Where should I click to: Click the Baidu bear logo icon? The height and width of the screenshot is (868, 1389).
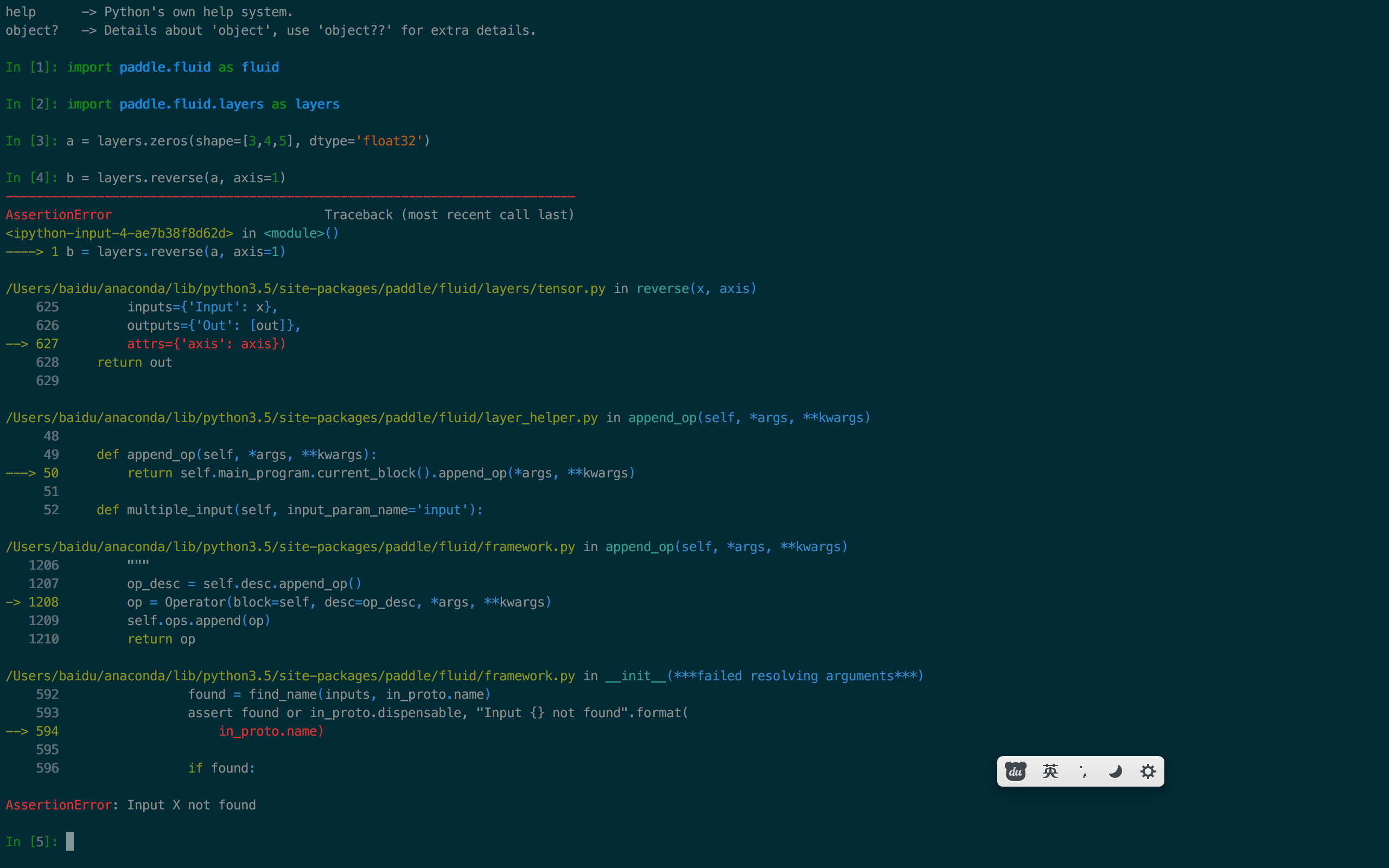coord(1015,771)
